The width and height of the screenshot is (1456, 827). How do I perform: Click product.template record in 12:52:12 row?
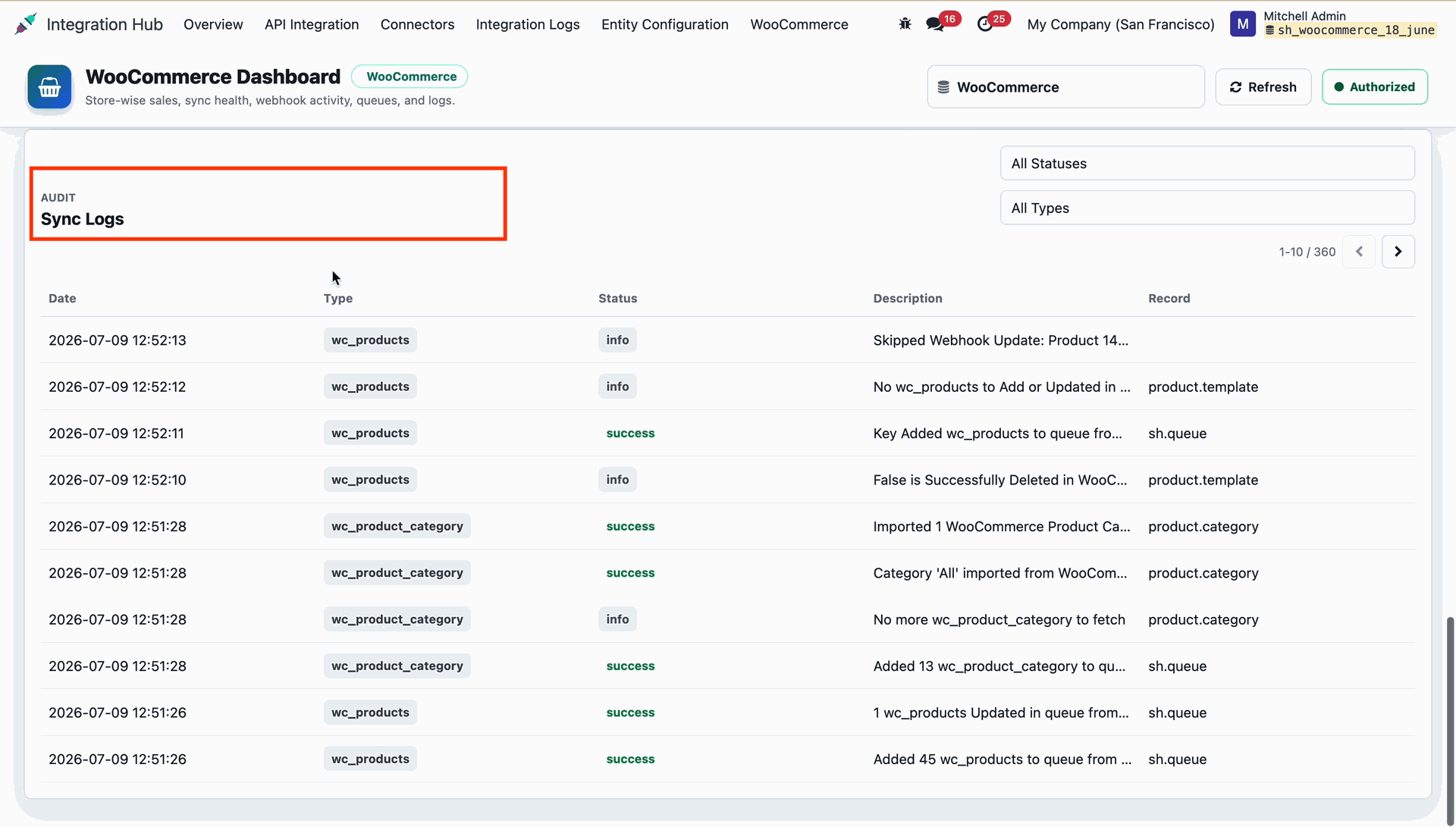(x=1203, y=387)
